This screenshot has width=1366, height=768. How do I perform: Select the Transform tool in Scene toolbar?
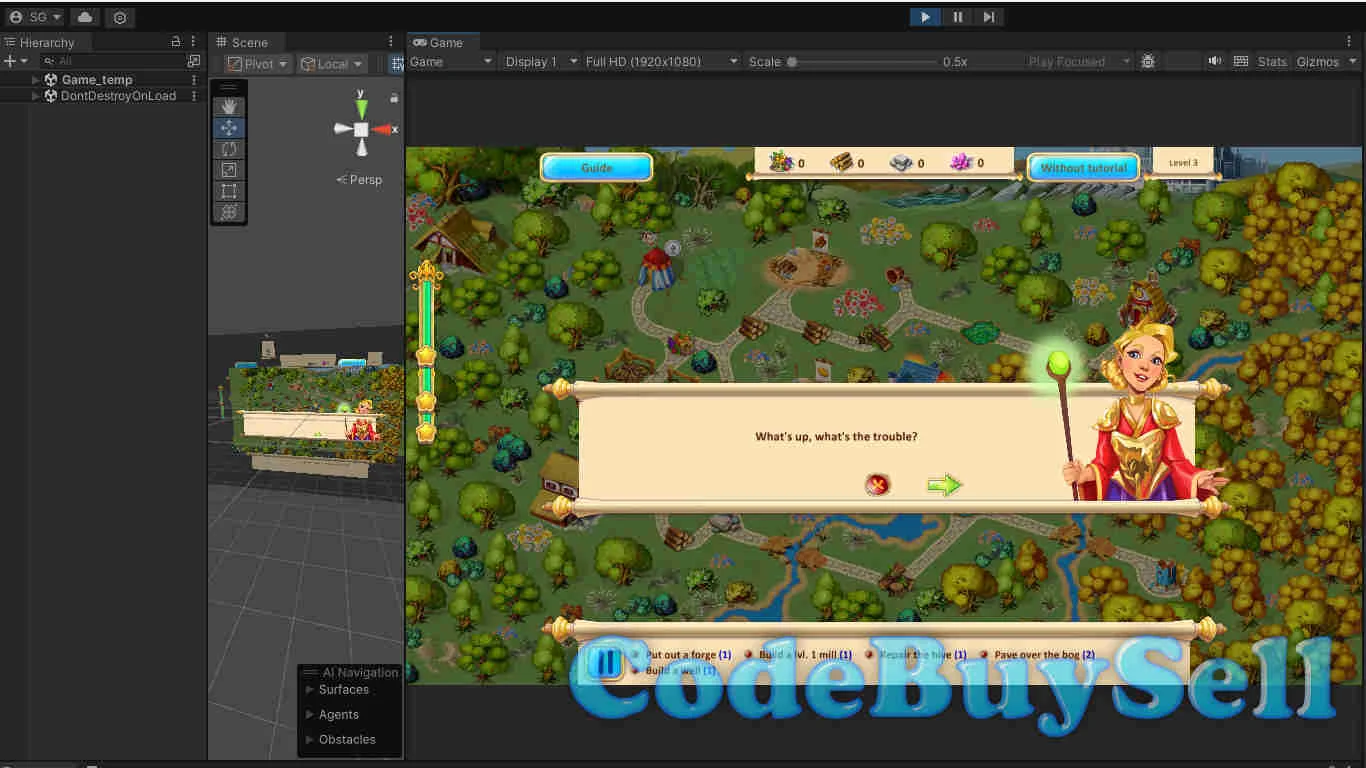pyautogui.click(x=229, y=211)
